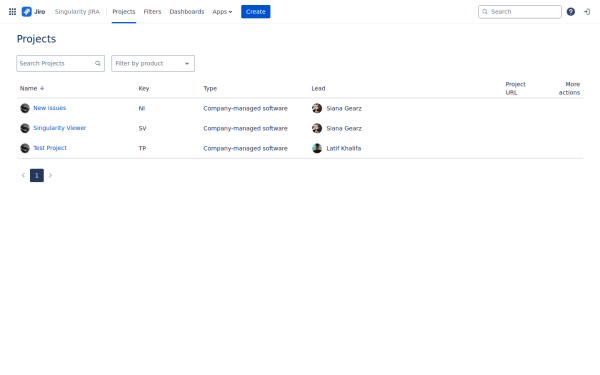Open the Filter by product dropdown
The width and height of the screenshot is (600, 375).
(153, 64)
